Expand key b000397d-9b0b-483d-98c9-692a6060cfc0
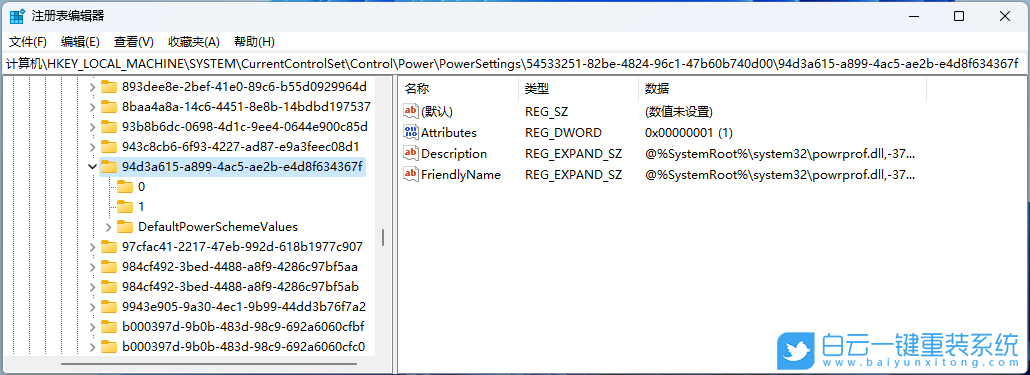This screenshot has width=1030, height=375. pyautogui.click(x=93, y=347)
